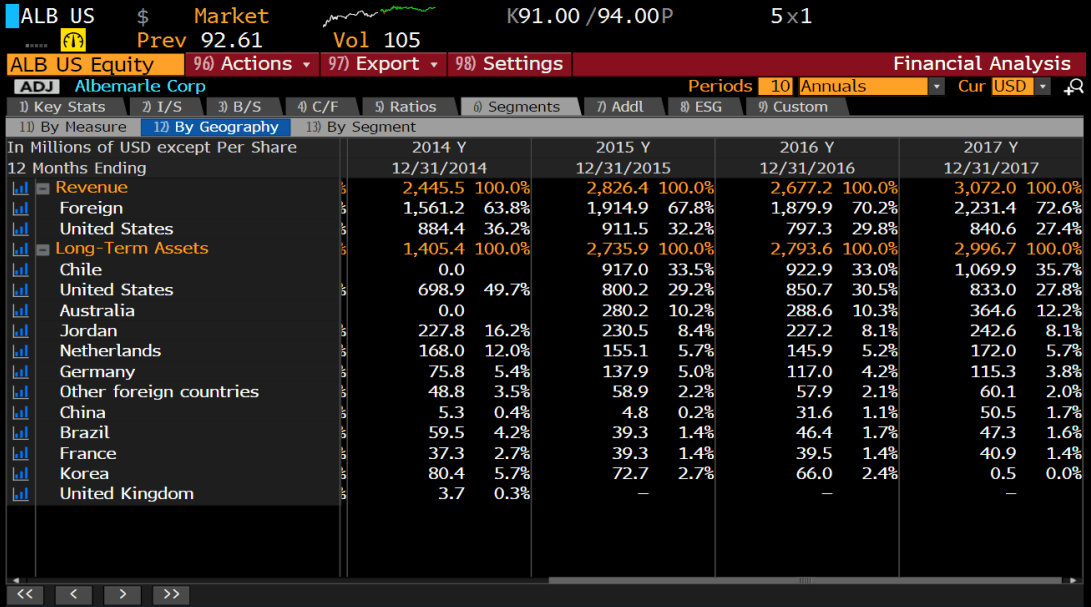
Task: Open chart icon for Foreign row
Action: coord(21,208)
